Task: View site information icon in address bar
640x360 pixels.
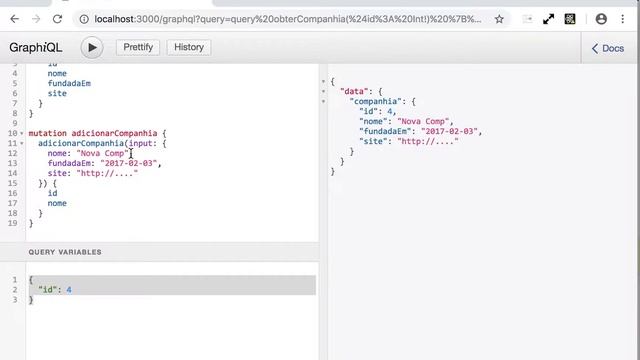Action: pos(84,19)
